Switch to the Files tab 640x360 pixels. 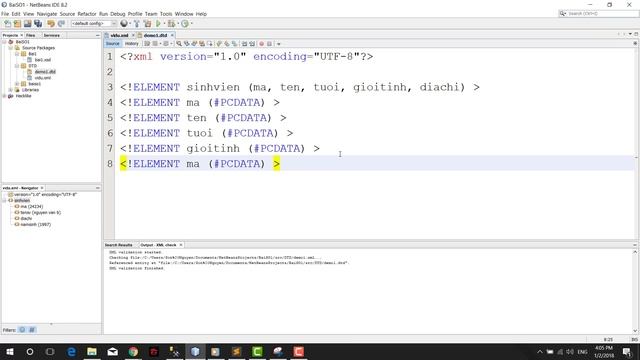tap(31, 36)
